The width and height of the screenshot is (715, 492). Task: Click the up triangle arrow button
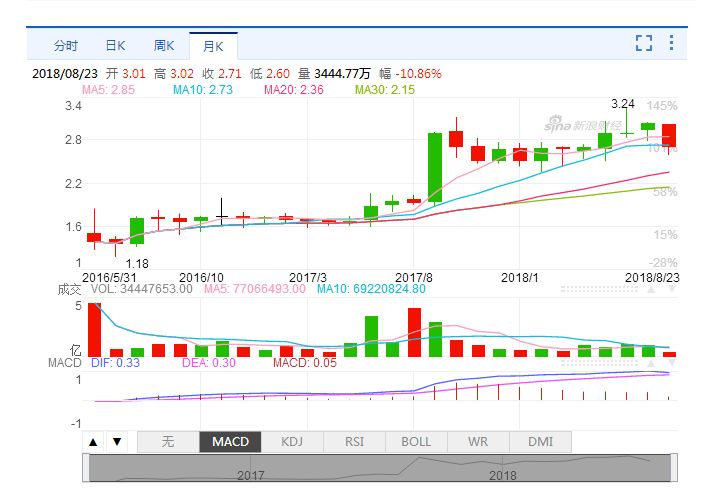tap(93, 441)
